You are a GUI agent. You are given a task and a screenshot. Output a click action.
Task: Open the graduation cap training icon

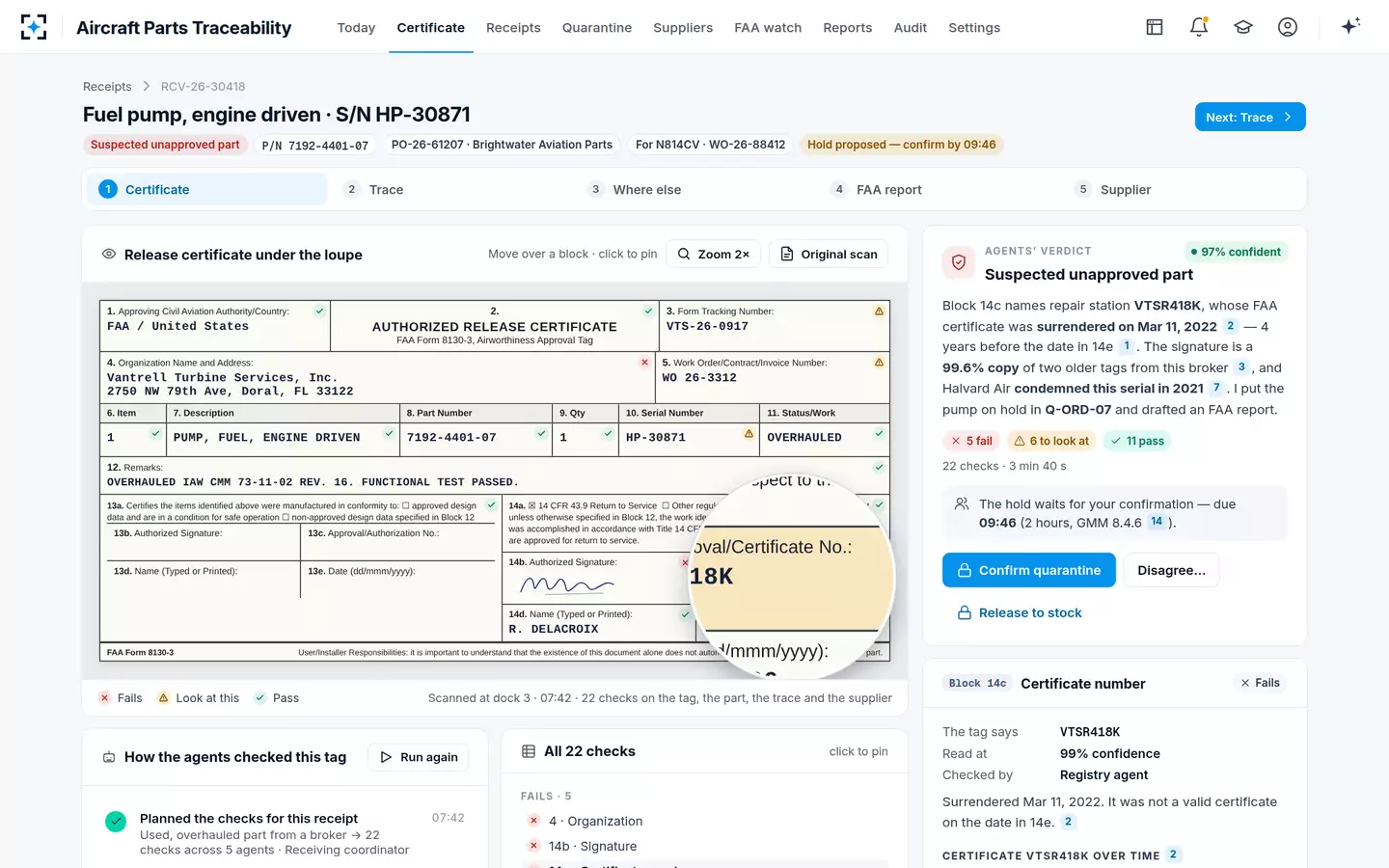(x=1243, y=27)
